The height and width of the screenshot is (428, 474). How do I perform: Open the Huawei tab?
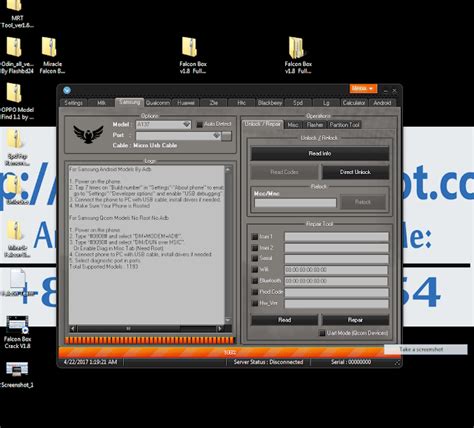pos(186,103)
